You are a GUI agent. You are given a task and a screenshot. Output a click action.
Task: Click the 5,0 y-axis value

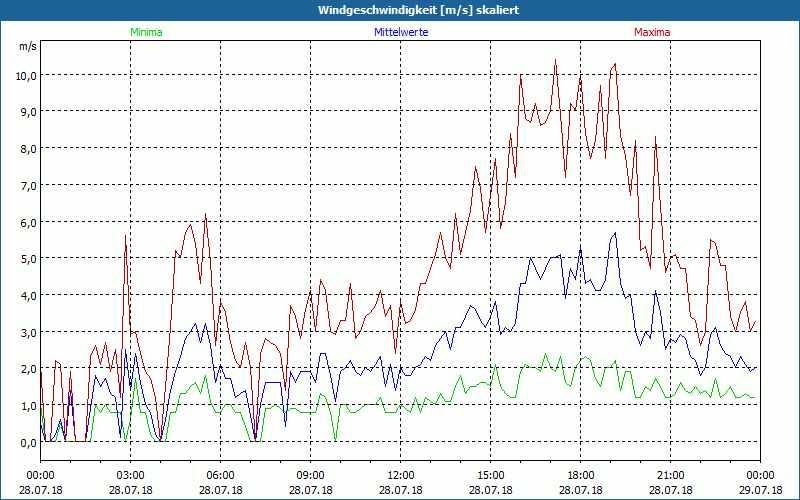point(28,259)
